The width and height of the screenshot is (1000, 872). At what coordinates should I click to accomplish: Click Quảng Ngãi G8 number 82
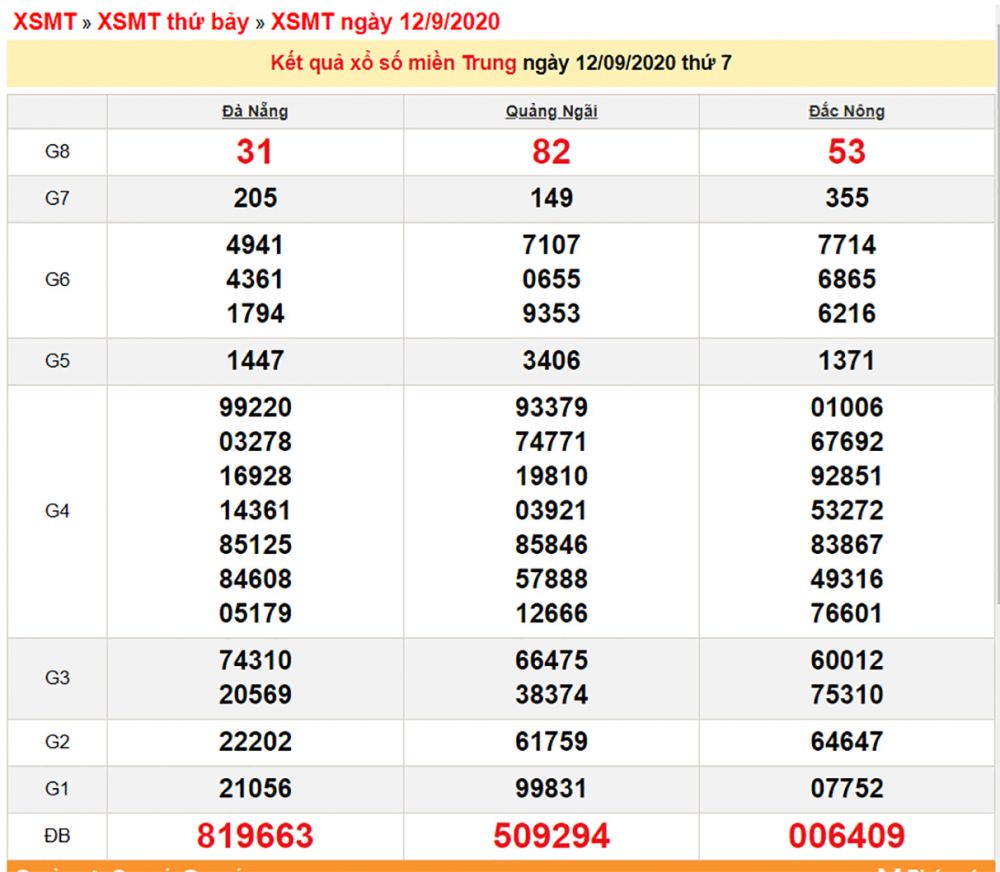pyautogui.click(x=549, y=152)
